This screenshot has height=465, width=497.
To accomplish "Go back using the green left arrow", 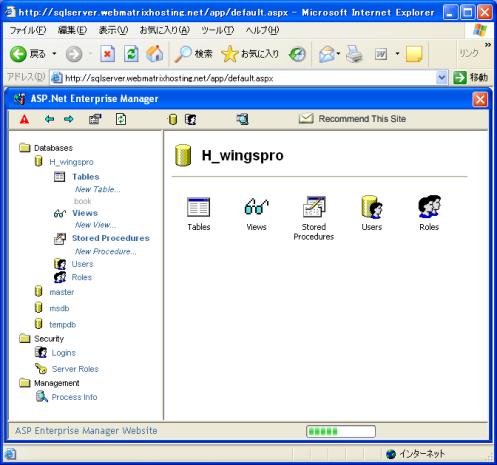I will click(49, 119).
